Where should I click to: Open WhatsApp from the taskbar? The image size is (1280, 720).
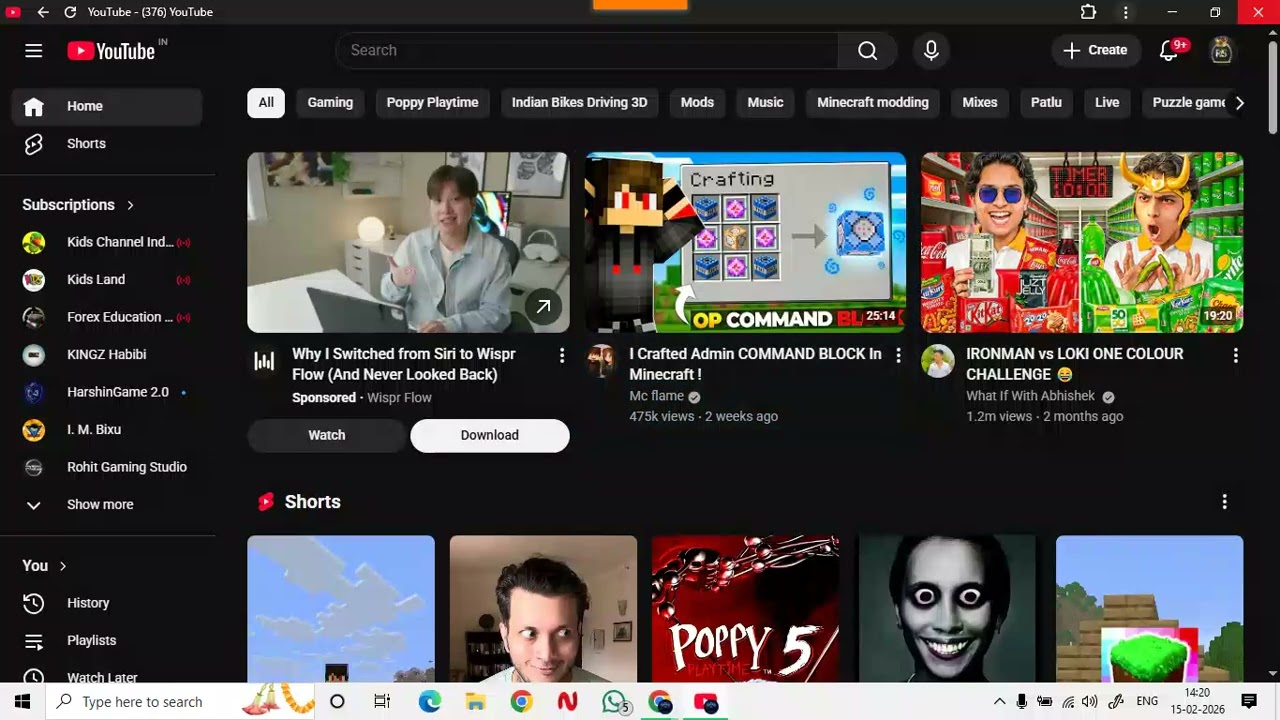[614, 702]
